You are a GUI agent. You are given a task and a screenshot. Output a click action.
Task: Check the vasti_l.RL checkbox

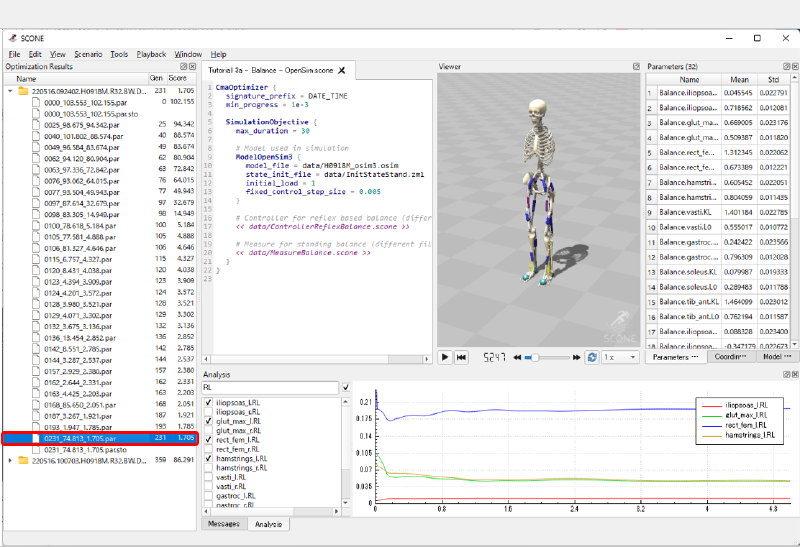208,476
